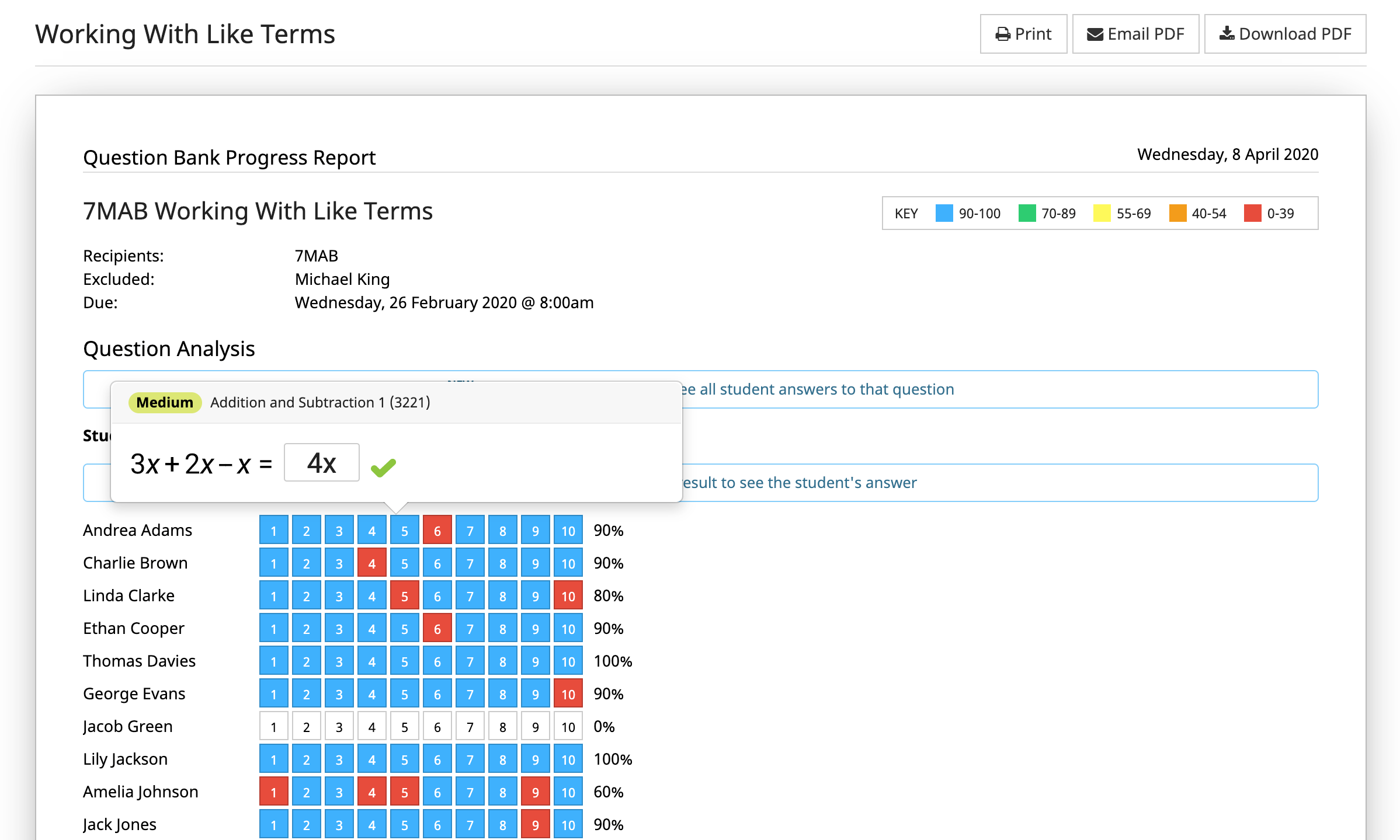
Task: Click Amelia Johnson's red question 1 tile
Action: click(273, 792)
